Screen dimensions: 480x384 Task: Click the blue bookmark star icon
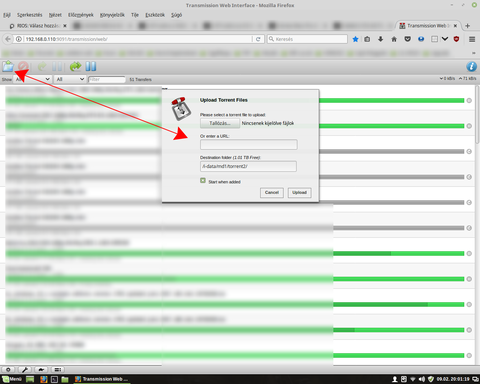(x=355, y=39)
